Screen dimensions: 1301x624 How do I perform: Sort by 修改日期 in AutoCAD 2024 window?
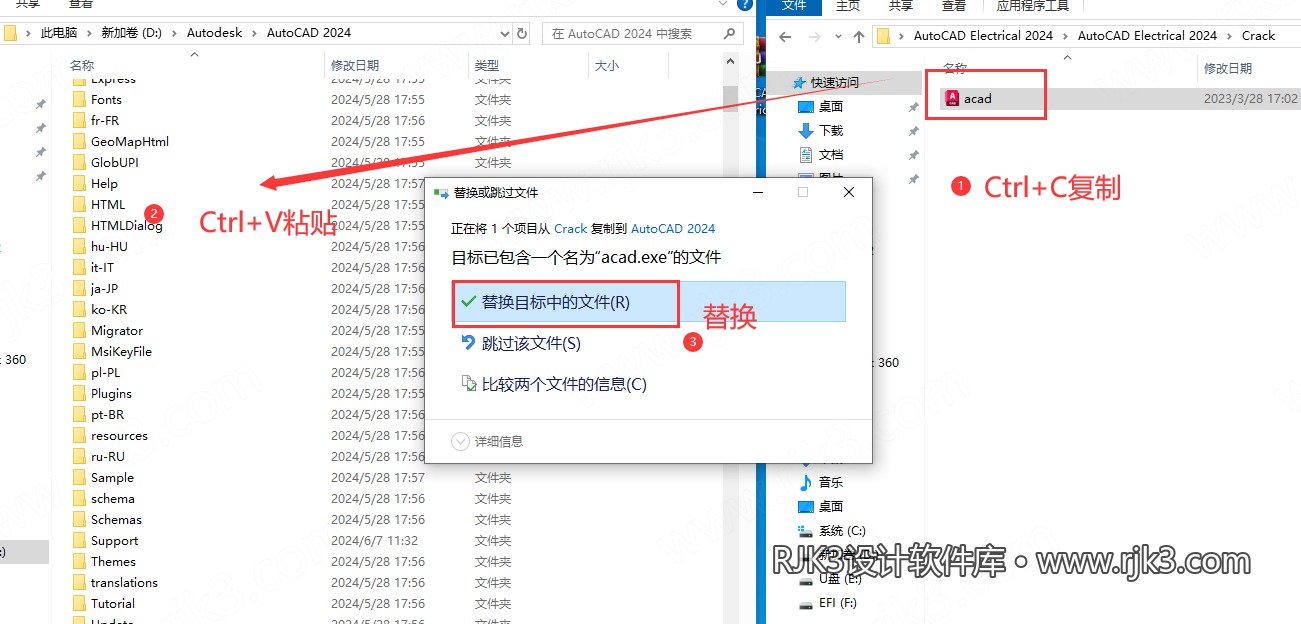pos(355,66)
